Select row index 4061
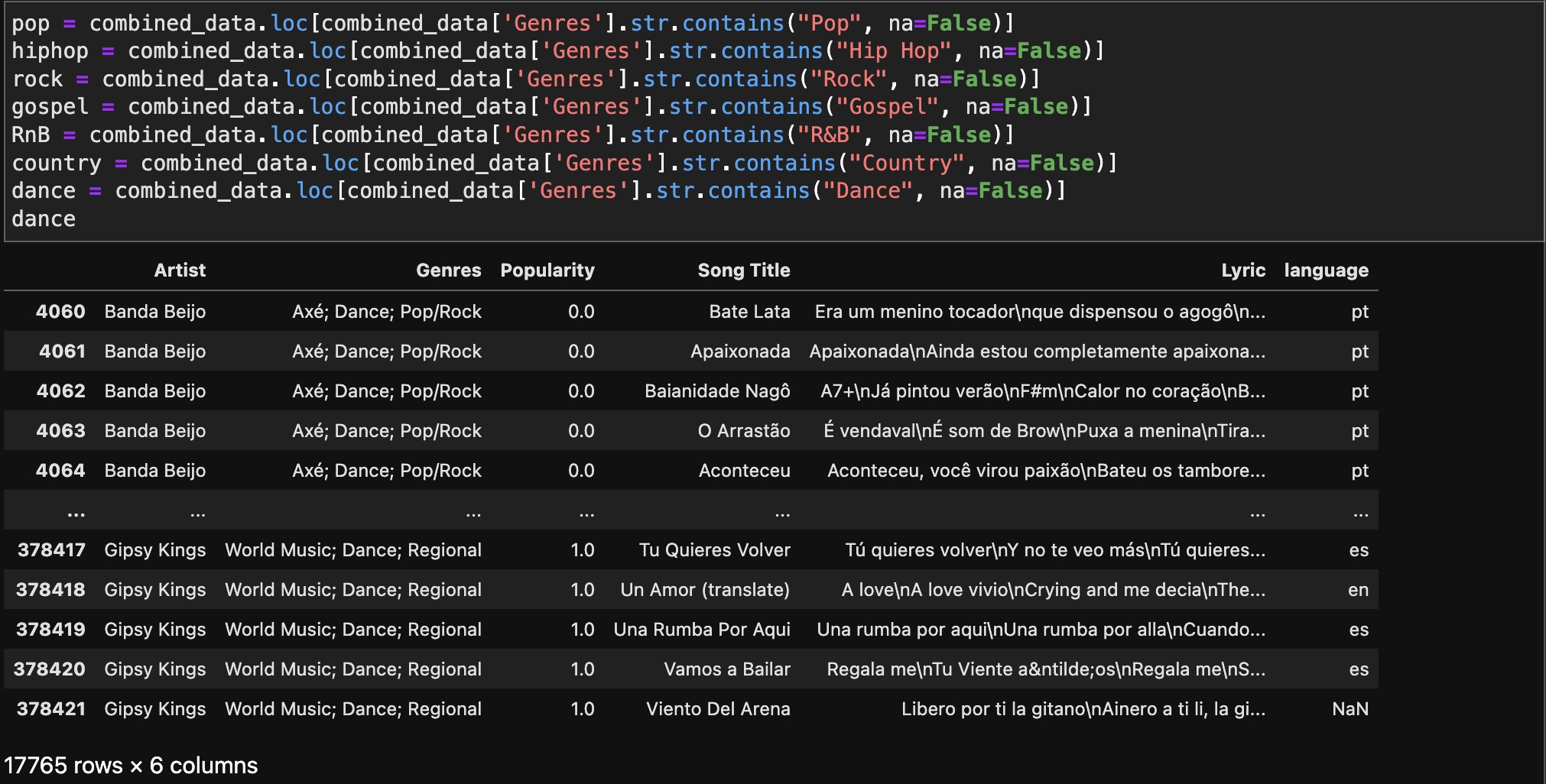 coord(62,352)
